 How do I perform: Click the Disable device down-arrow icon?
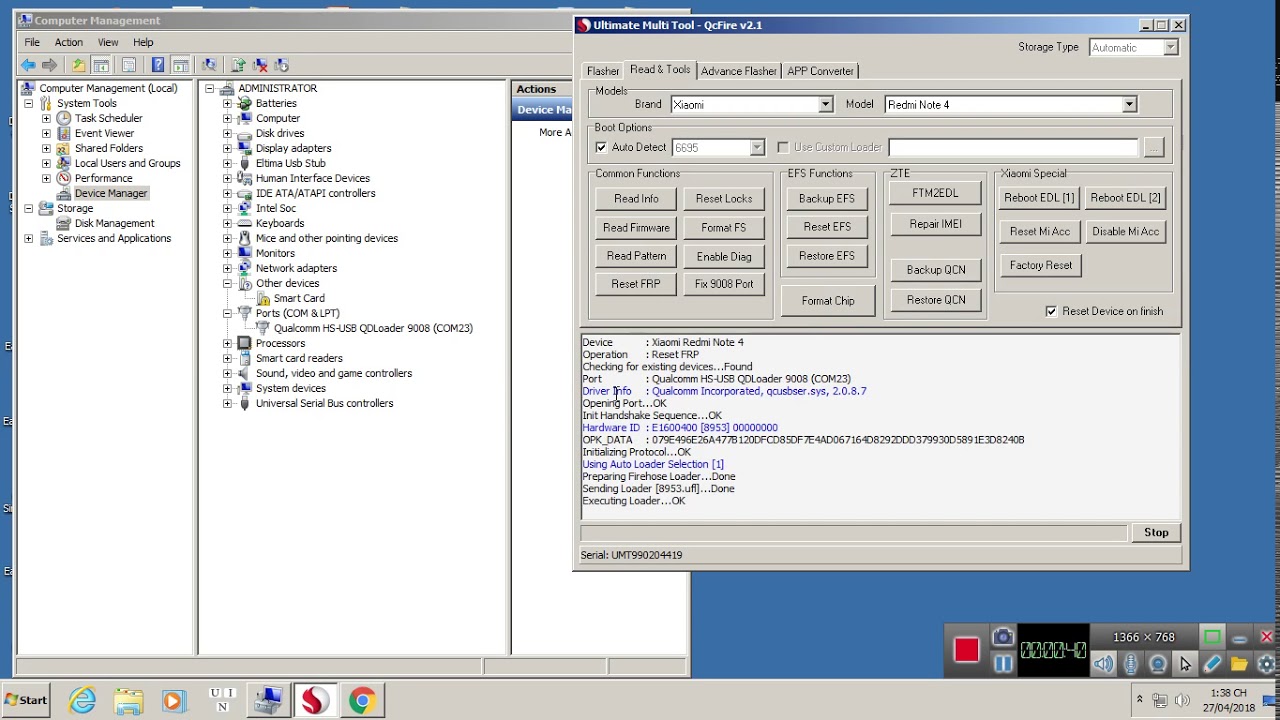(282, 65)
